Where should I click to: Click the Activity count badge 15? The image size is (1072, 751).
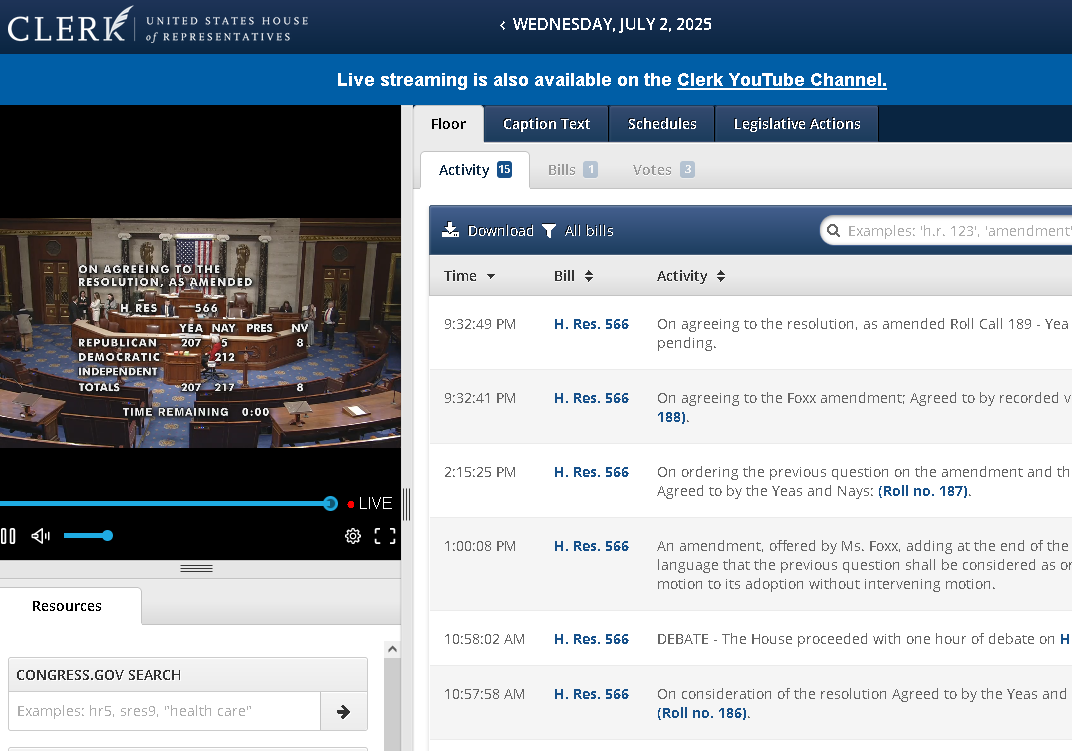pos(505,169)
